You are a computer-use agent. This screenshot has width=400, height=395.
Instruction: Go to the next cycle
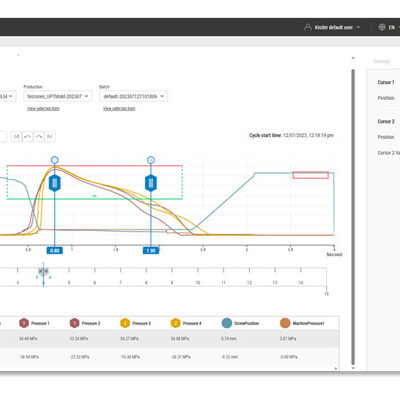[39, 136]
